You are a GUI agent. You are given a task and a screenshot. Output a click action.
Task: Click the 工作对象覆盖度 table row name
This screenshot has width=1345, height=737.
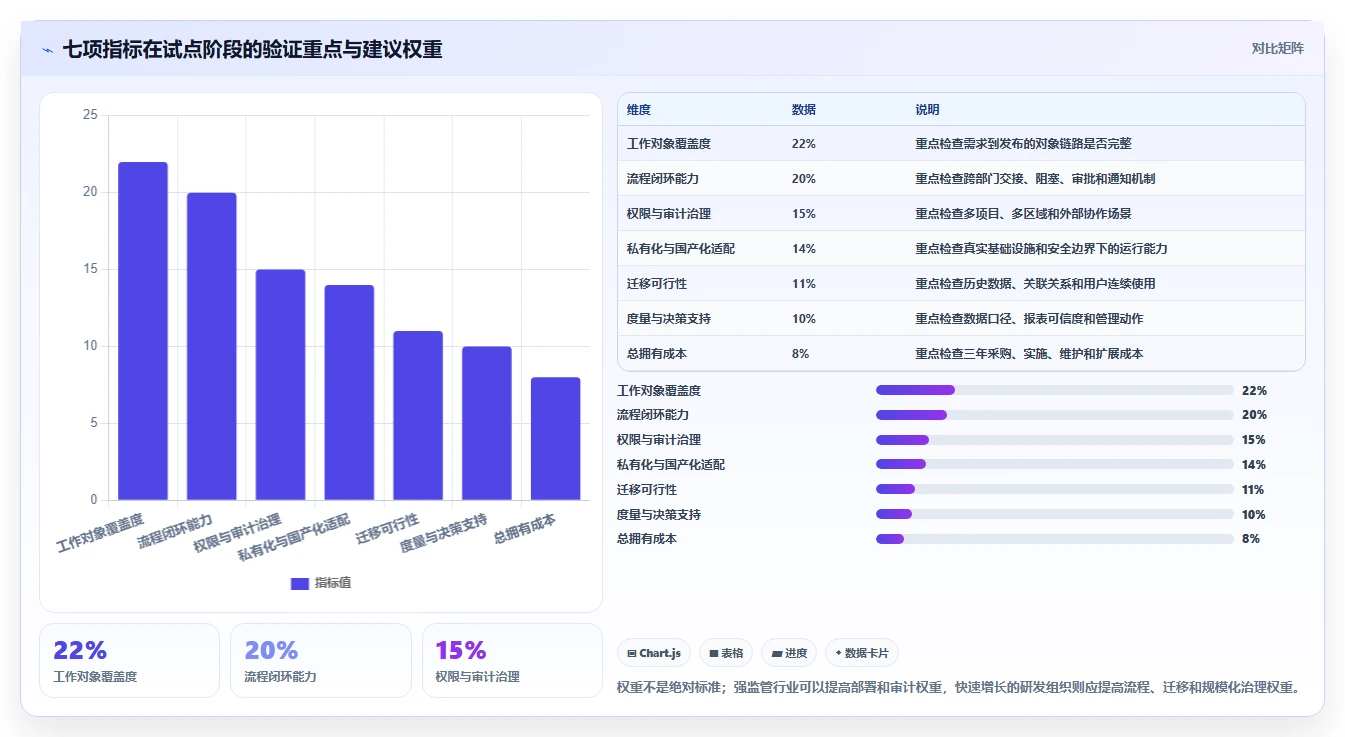point(669,144)
